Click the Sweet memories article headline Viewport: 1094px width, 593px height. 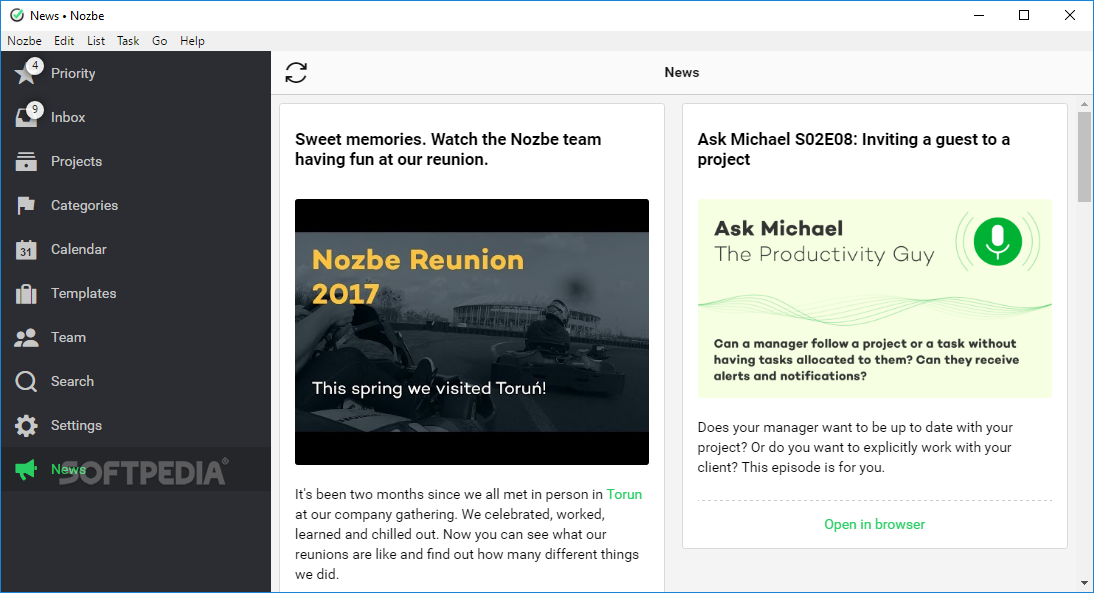[448, 149]
